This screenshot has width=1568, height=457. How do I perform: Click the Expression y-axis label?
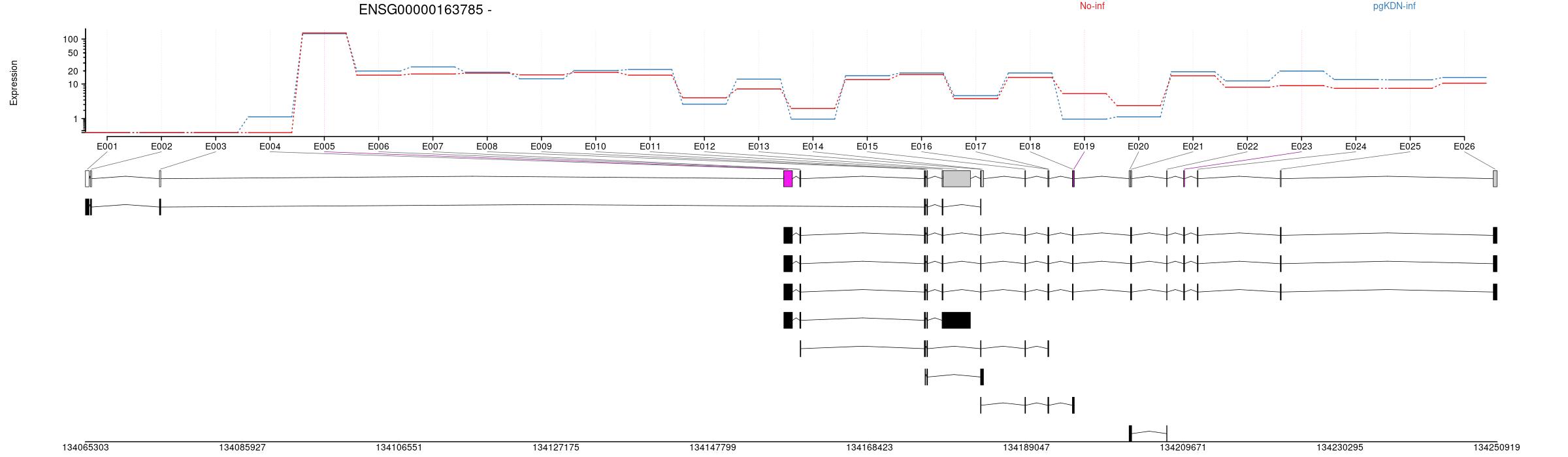[x=14, y=83]
